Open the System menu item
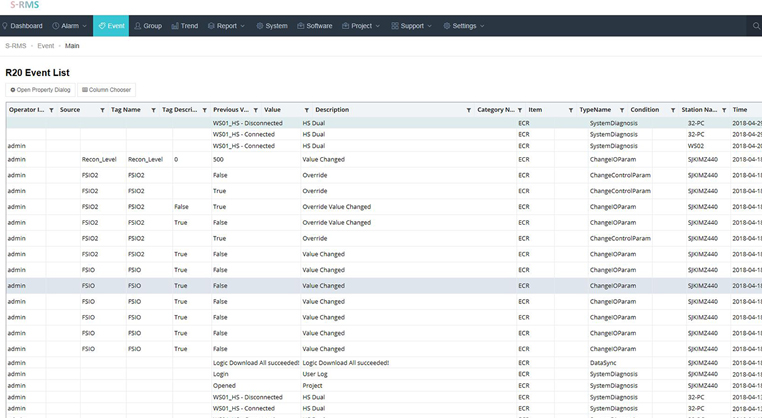 pyautogui.click(x=272, y=26)
